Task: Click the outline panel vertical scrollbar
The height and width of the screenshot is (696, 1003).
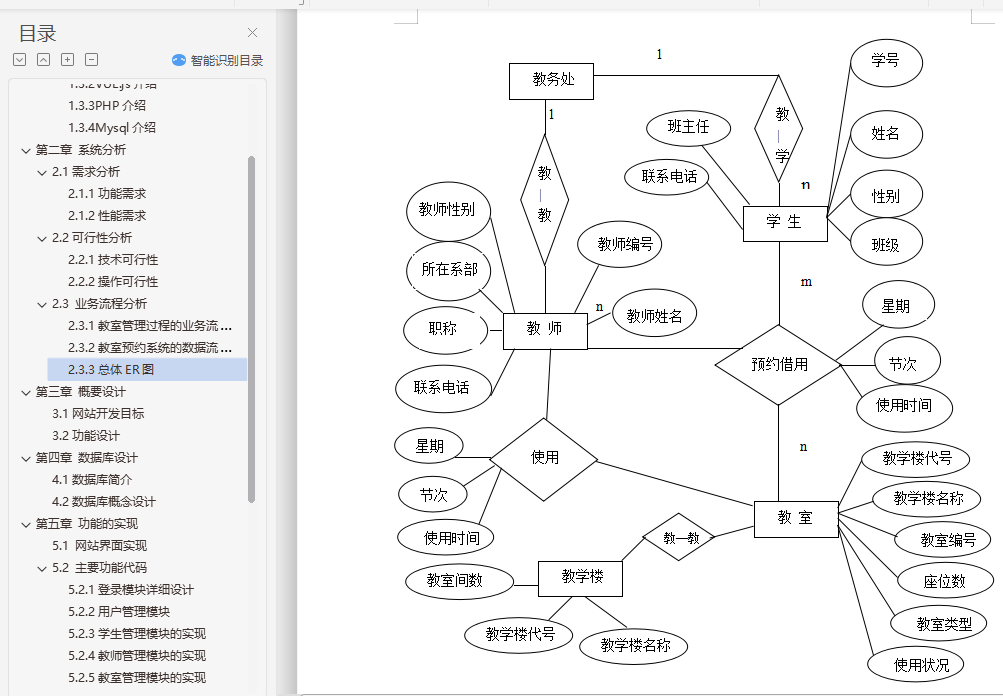Action: pyautogui.click(x=251, y=329)
